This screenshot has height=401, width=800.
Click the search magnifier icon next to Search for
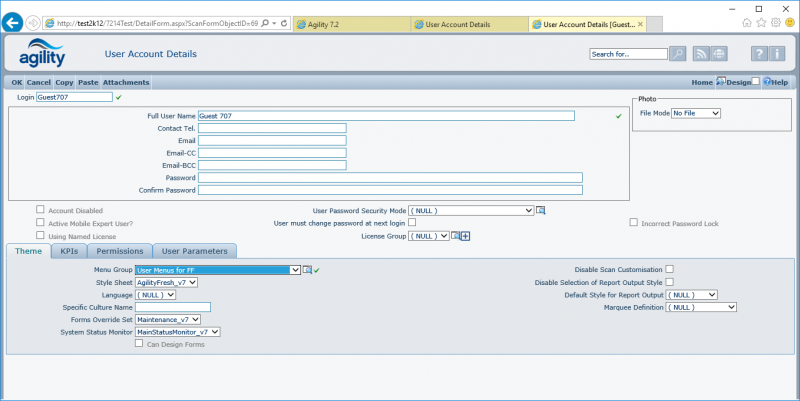[677, 54]
